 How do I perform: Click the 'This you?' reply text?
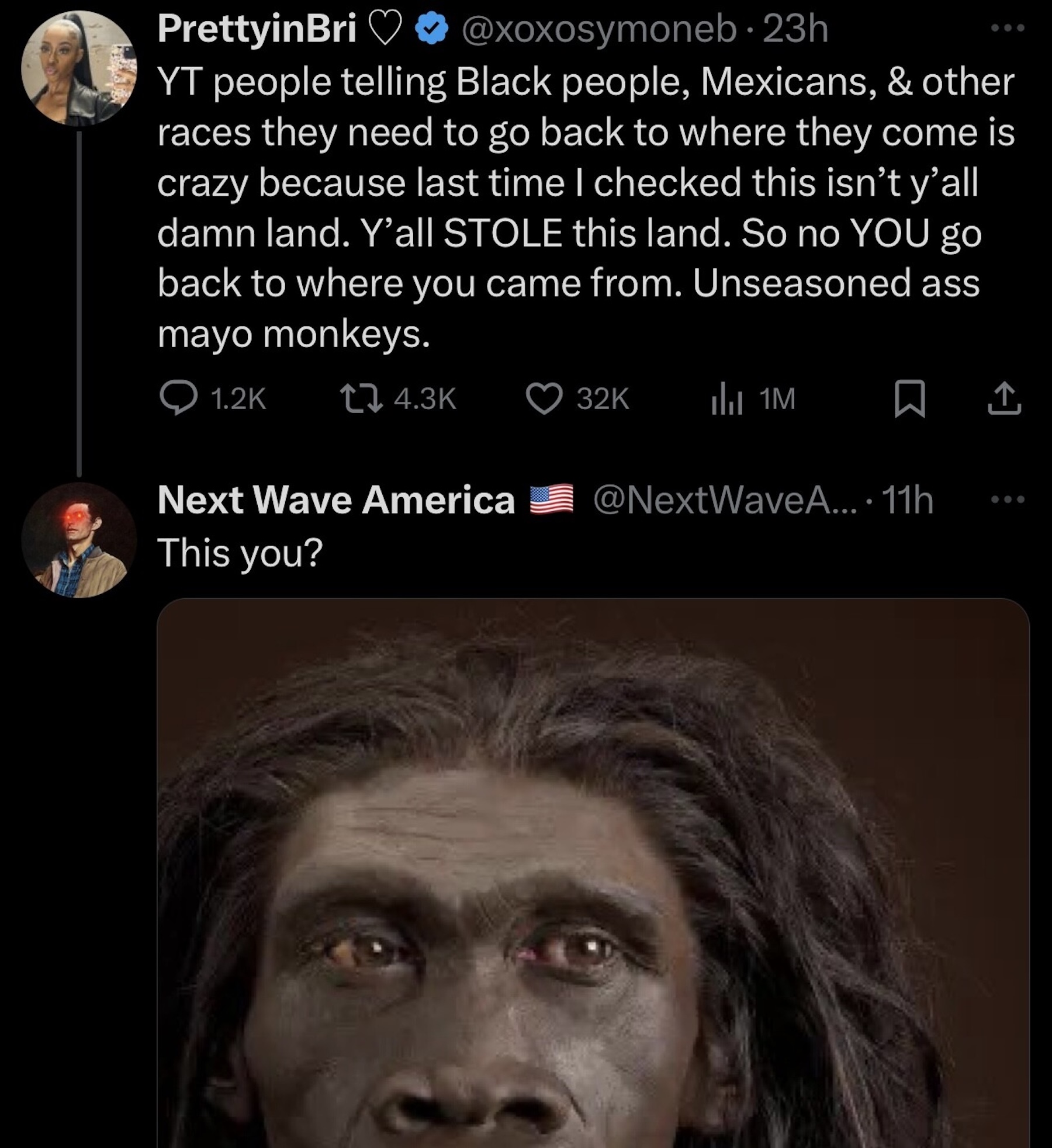(x=240, y=552)
